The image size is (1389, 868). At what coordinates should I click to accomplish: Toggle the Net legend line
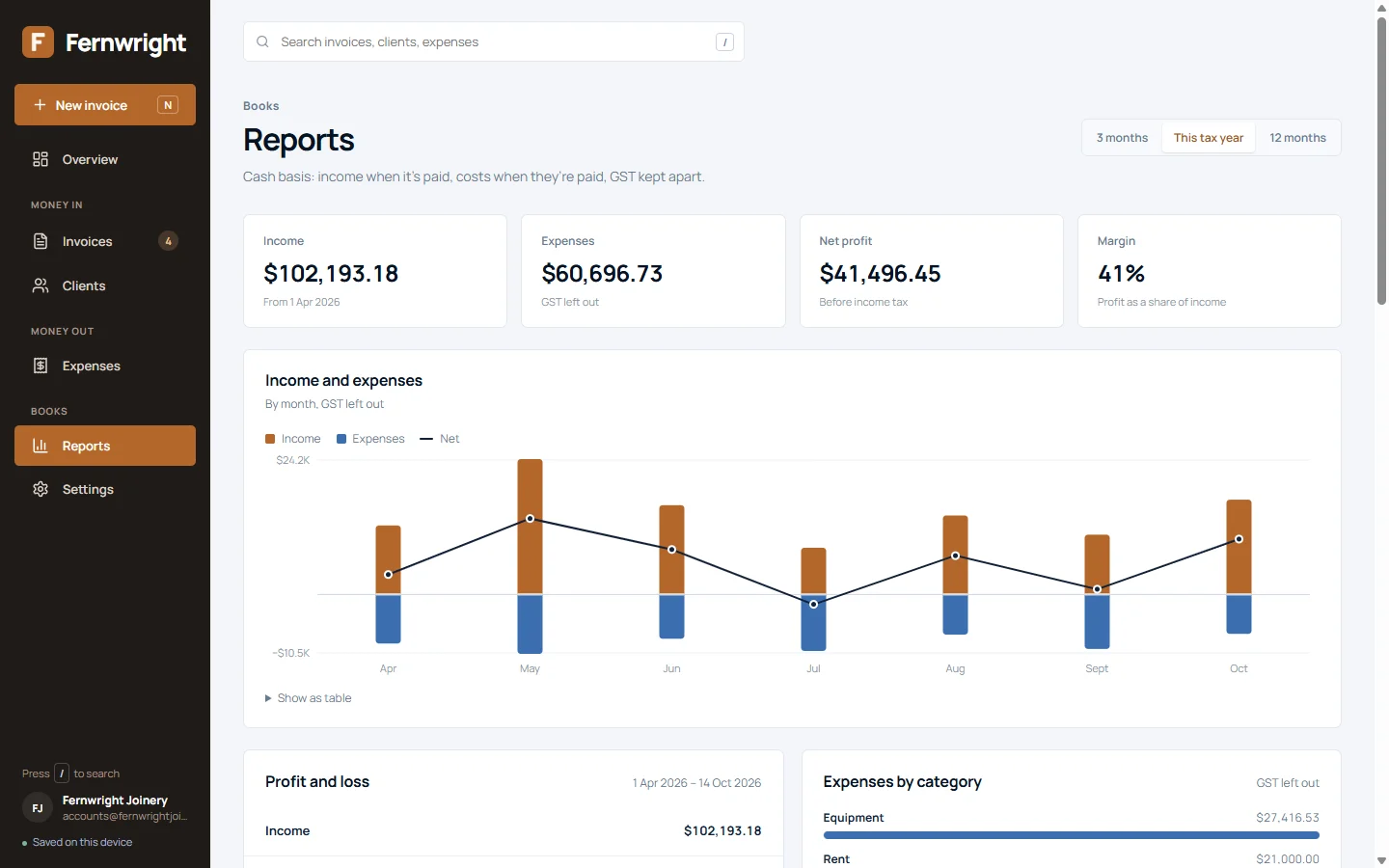pos(426,439)
